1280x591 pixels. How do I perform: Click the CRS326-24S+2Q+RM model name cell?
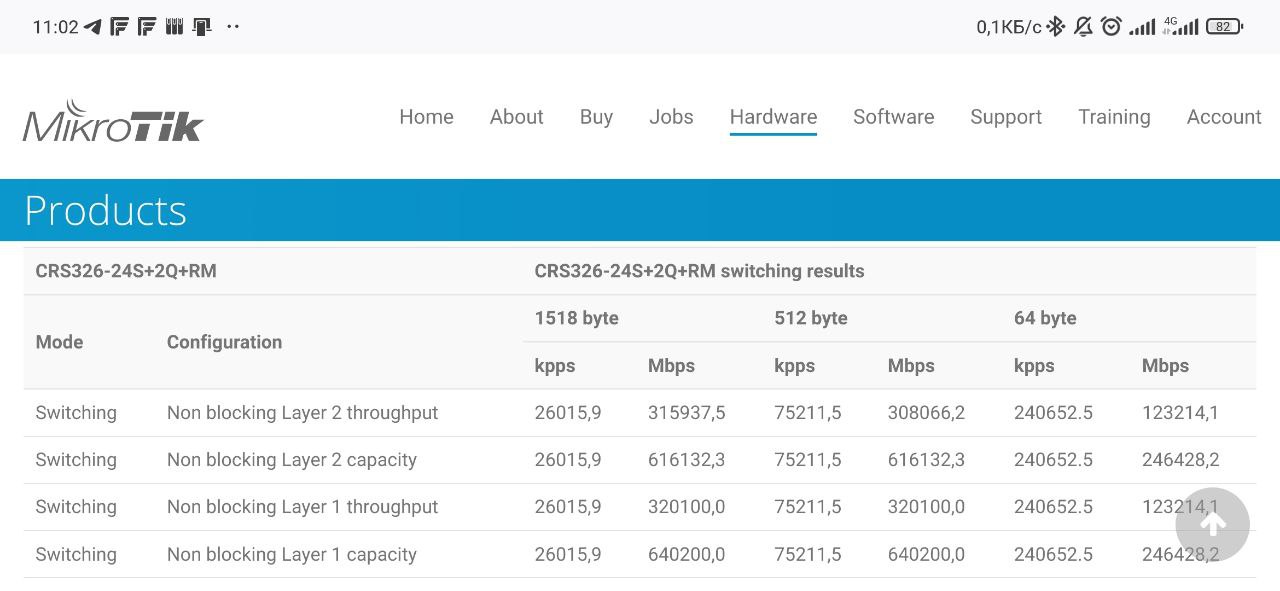pyautogui.click(x=126, y=271)
